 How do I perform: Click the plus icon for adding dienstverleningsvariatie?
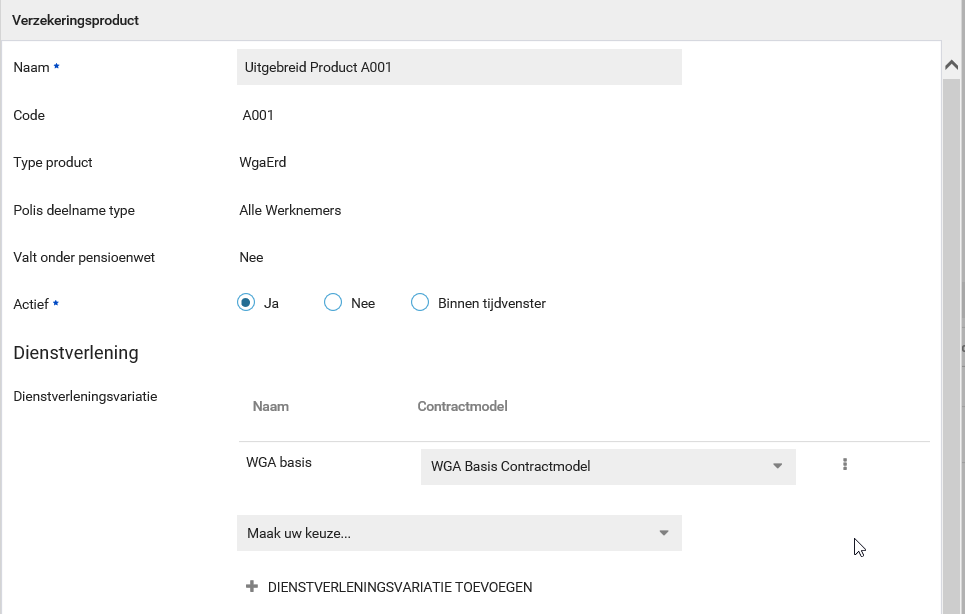tap(252, 587)
